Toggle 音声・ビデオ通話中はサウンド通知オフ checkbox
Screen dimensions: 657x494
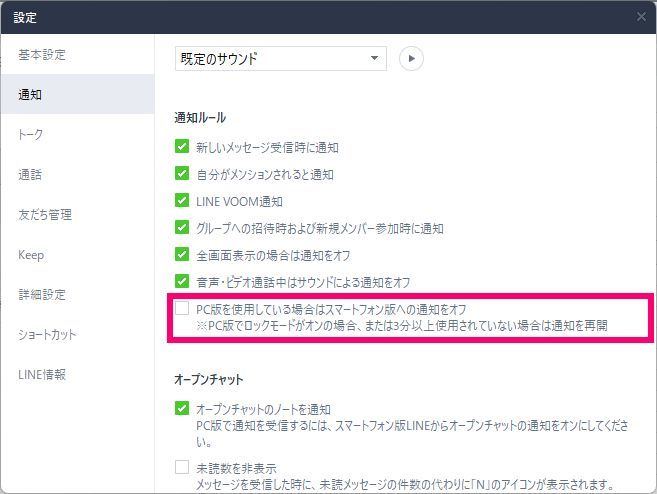tap(182, 281)
